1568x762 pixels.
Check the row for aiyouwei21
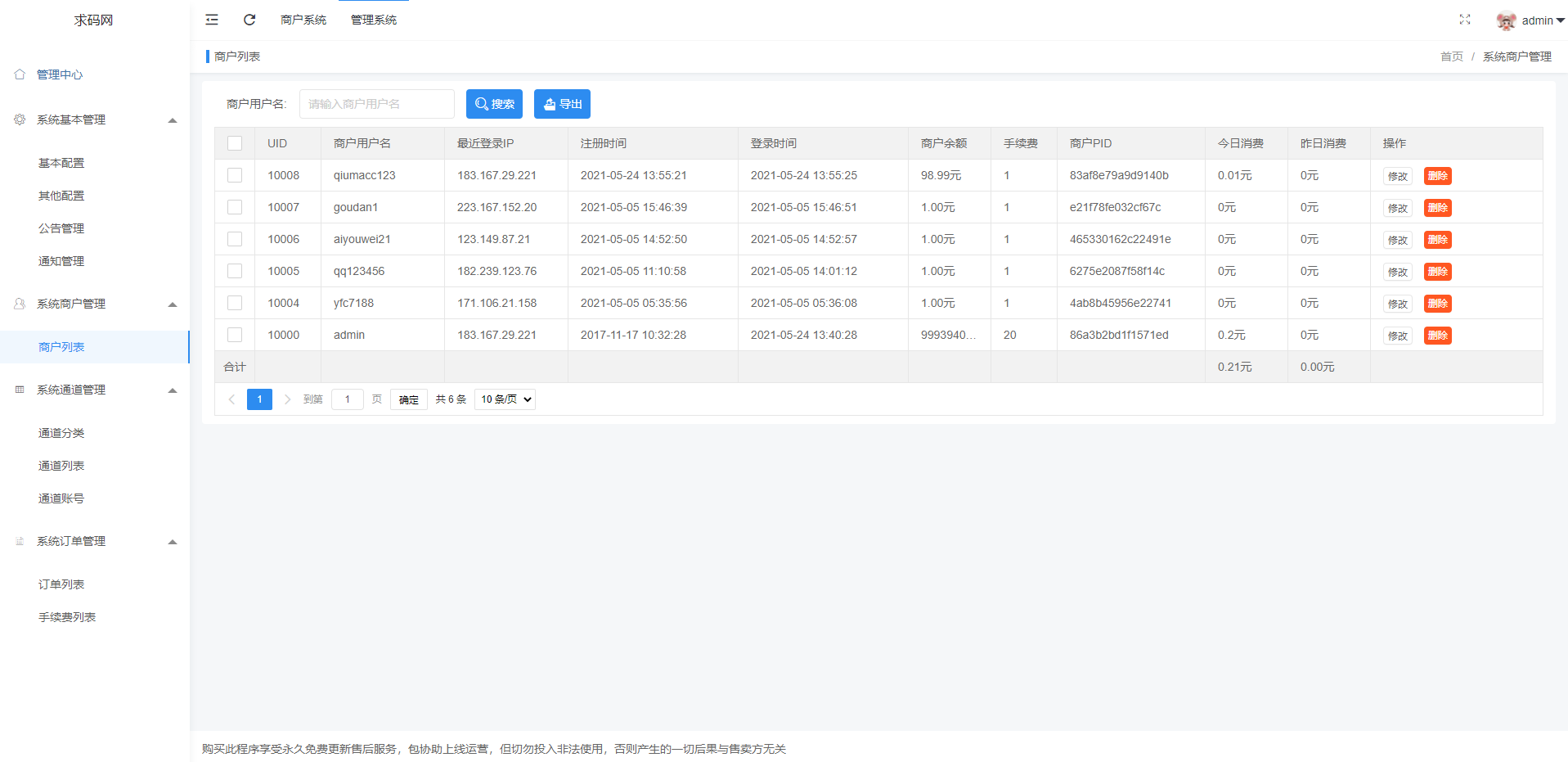click(x=235, y=239)
